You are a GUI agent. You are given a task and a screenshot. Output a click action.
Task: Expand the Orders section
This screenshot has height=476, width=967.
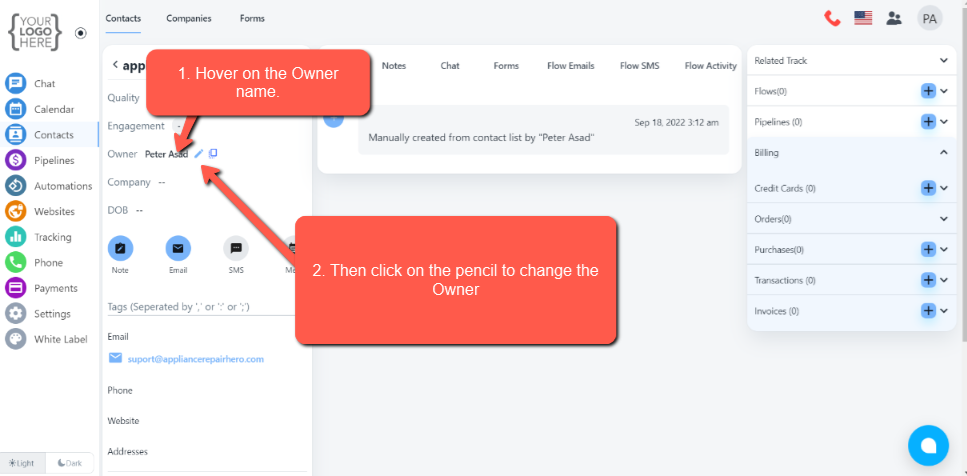pos(943,219)
